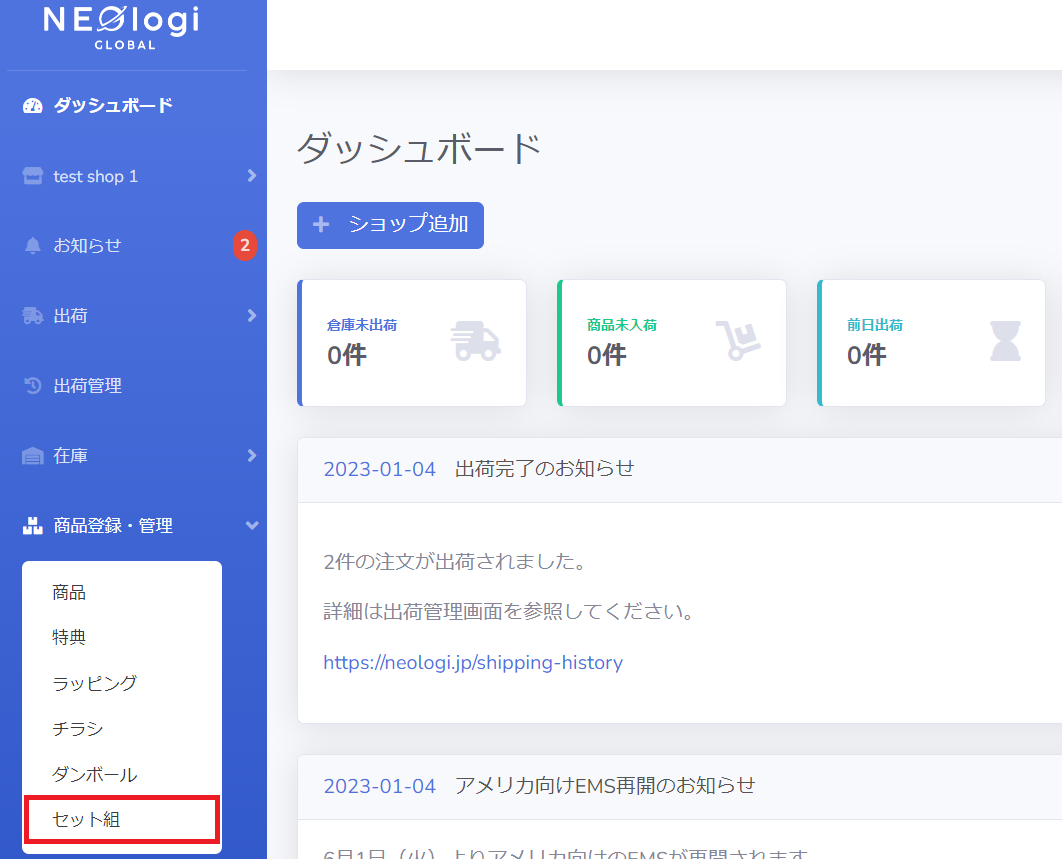Screen dimensions: 1062x859
Task: Open the 2023-01-04 出荷完了のお知らせ notice header
Action: click(x=679, y=469)
